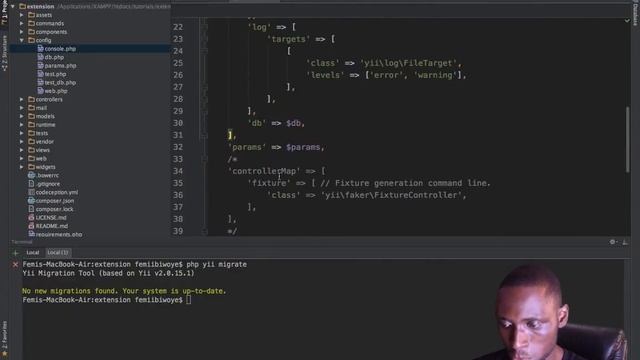Screen dimensions: 640x360
Task: Collapse the config folder arrow
Action: (x=22, y=40)
